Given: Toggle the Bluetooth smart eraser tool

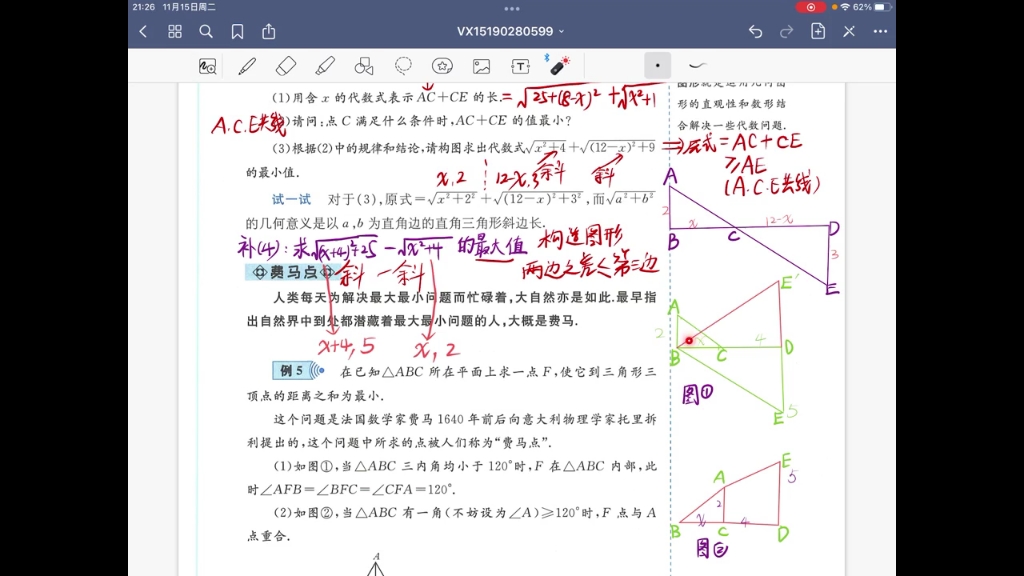Looking at the screenshot, I should click(x=558, y=65).
